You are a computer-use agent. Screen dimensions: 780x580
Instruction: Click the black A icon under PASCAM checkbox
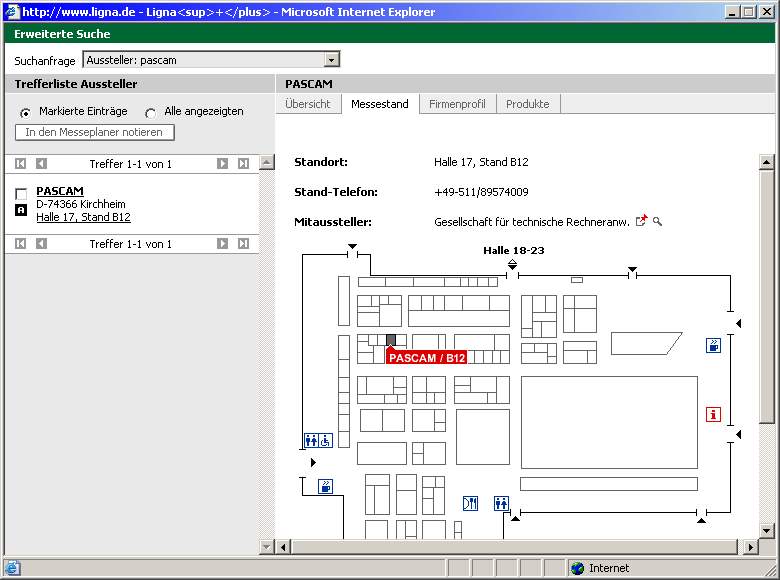click(21, 210)
